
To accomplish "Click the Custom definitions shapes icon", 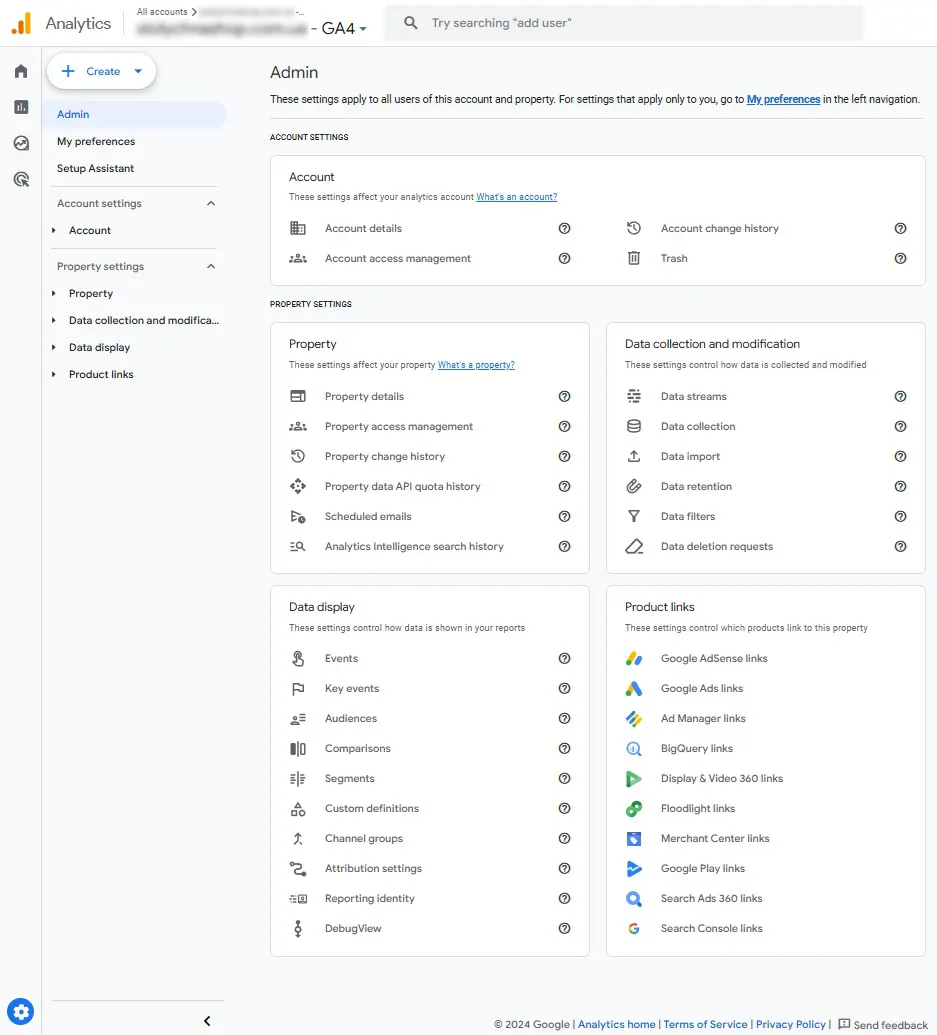I will pyautogui.click(x=298, y=809).
